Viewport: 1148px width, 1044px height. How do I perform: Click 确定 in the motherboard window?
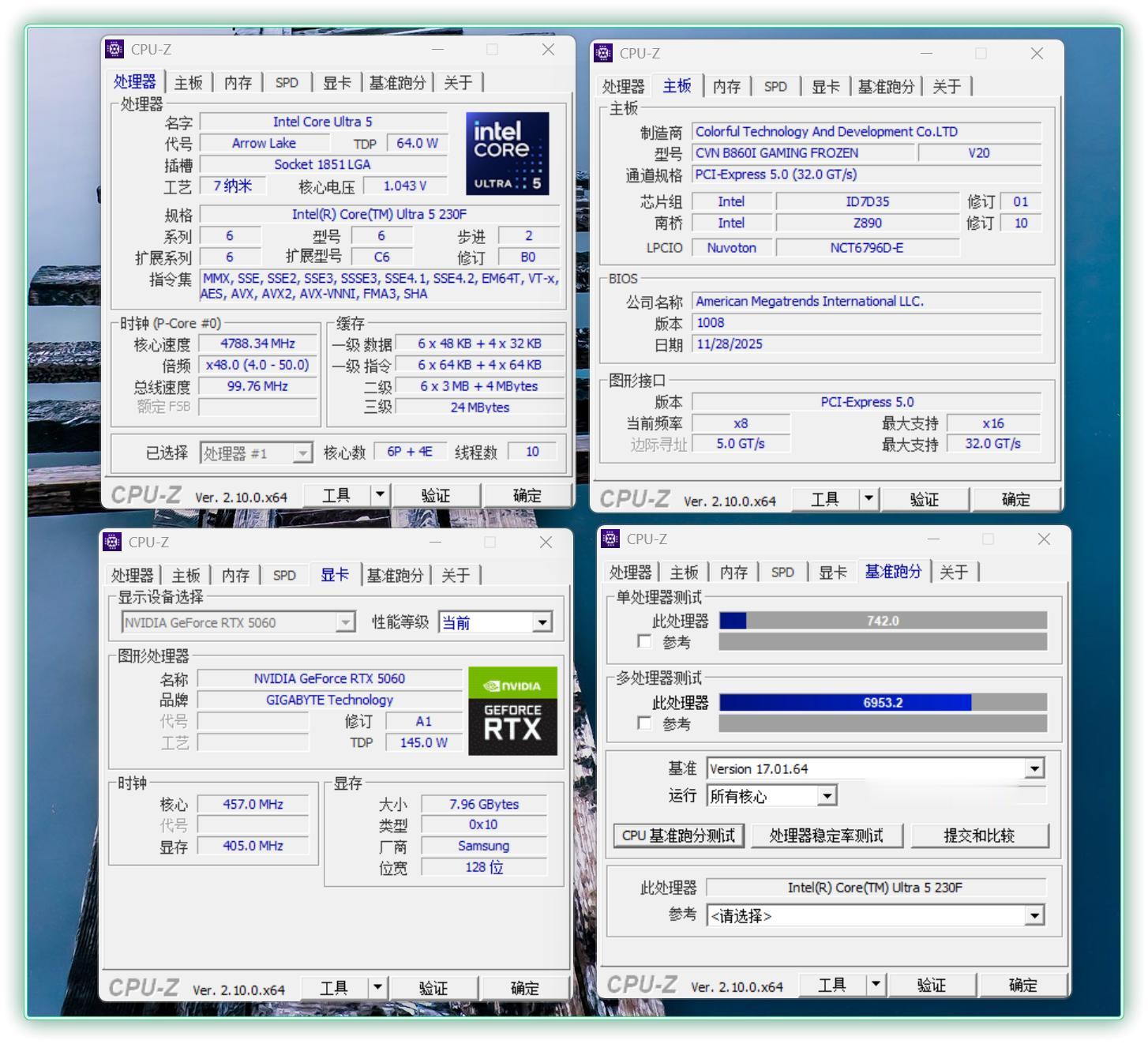pyautogui.click(x=1016, y=499)
